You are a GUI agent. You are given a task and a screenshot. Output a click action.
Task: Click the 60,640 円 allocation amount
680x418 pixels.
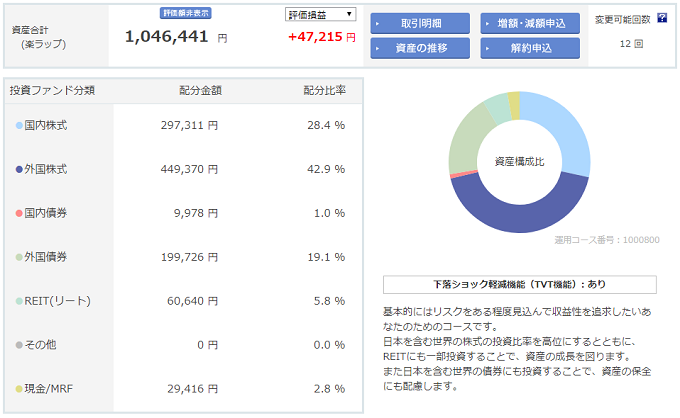point(193,301)
